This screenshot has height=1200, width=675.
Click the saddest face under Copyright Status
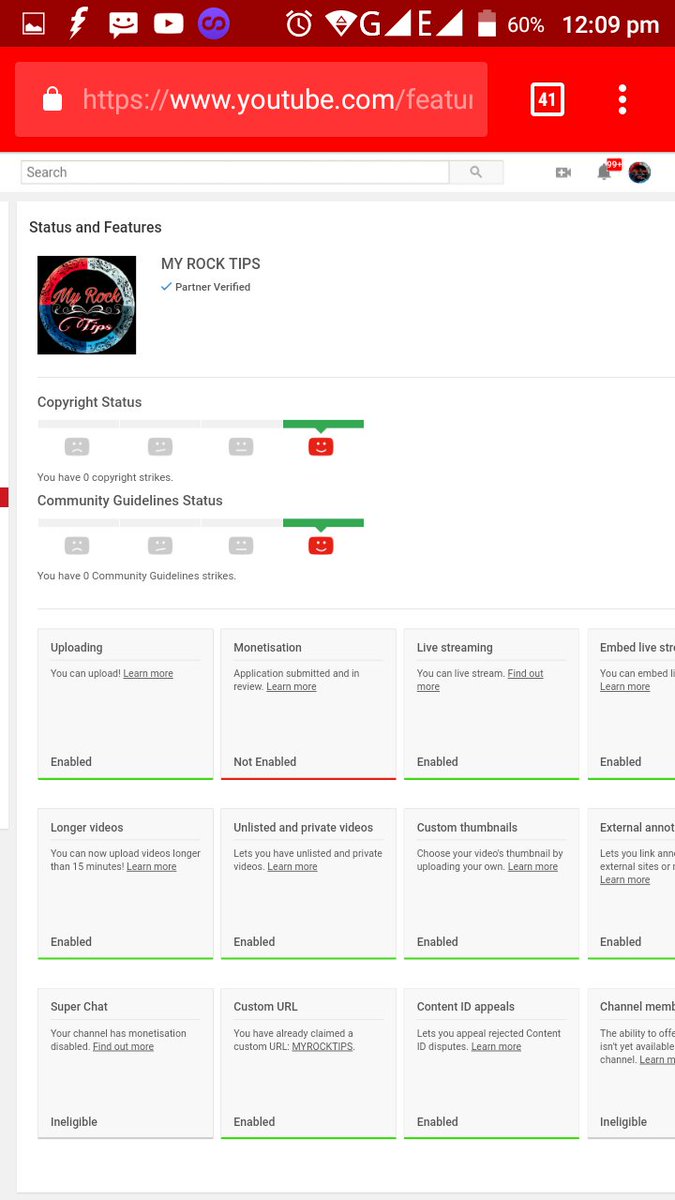tap(77, 446)
